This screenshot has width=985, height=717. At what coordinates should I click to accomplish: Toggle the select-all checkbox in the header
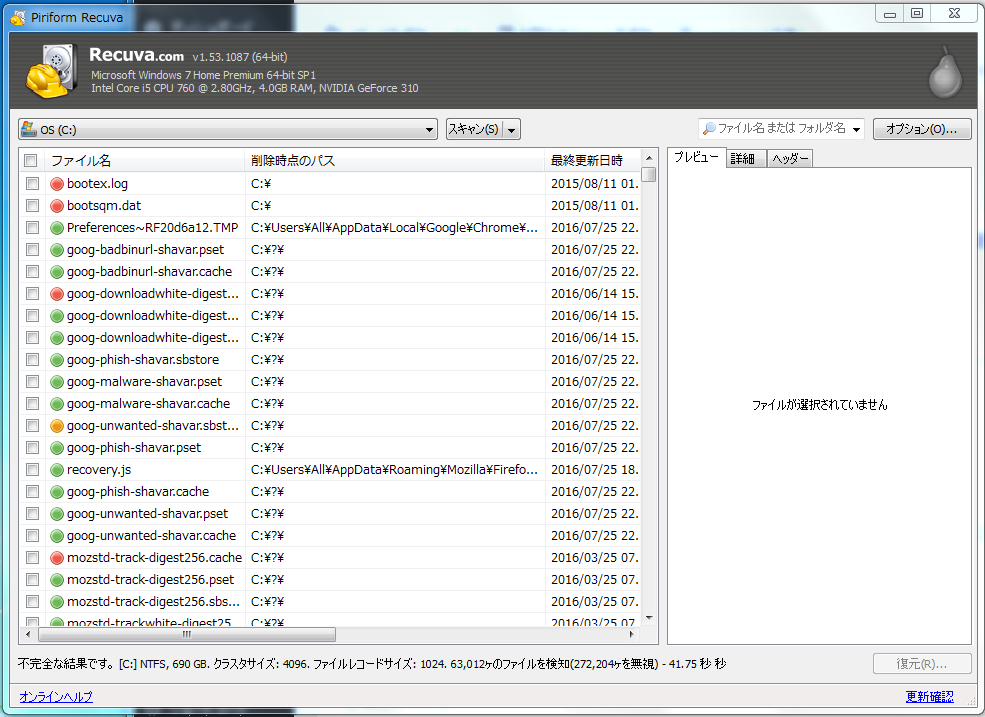[x=30, y=160]
